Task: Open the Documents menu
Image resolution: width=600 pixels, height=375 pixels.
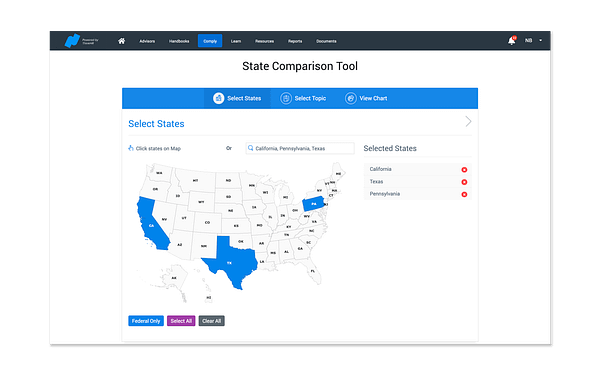Action: [x=326, y=41]
